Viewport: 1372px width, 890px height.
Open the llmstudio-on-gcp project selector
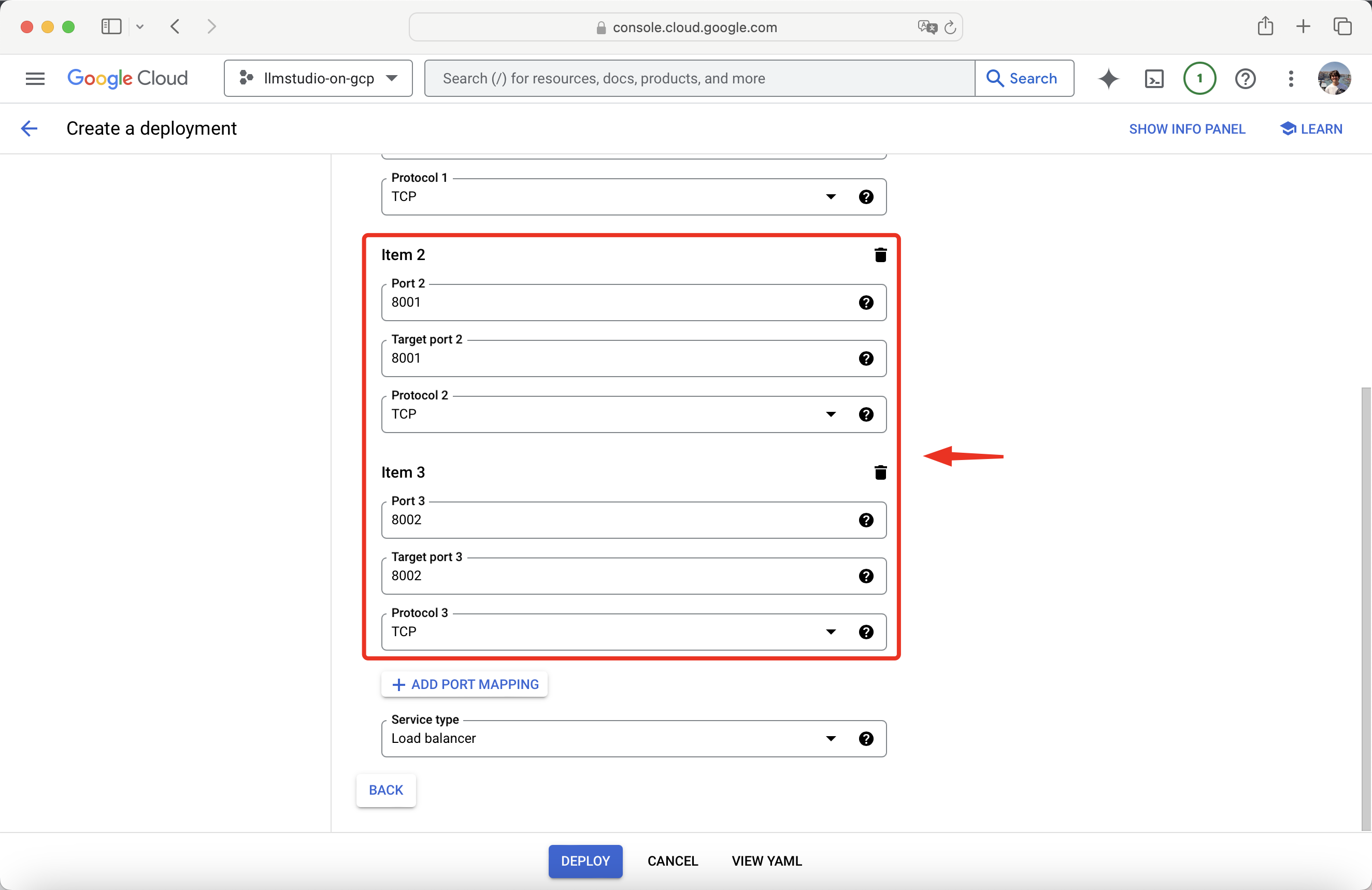coord(318,78)
